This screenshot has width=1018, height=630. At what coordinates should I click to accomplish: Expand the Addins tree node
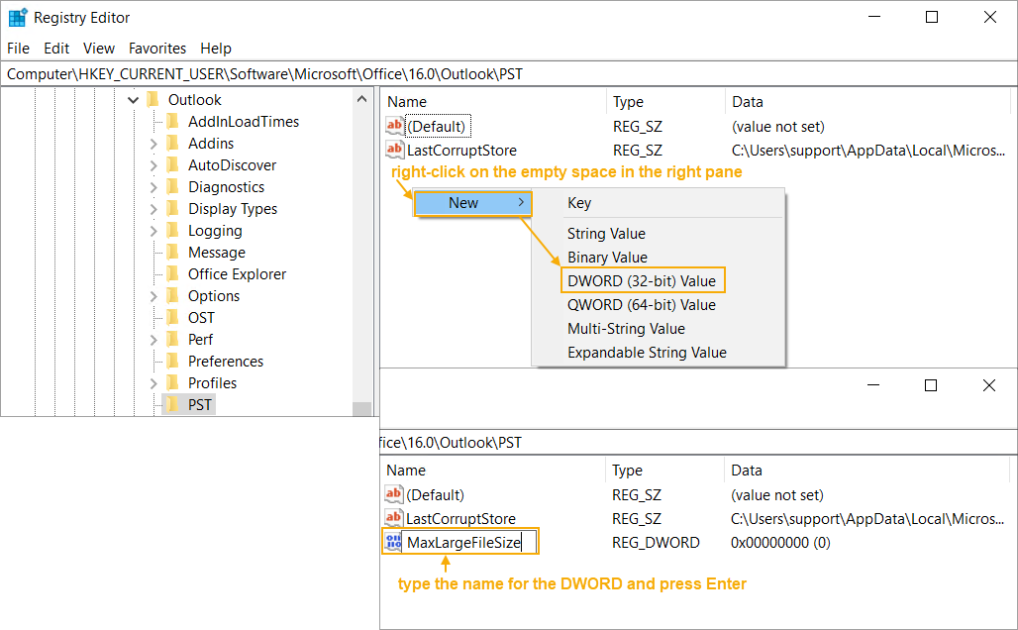pyautogui.click(x=153, y=144)
